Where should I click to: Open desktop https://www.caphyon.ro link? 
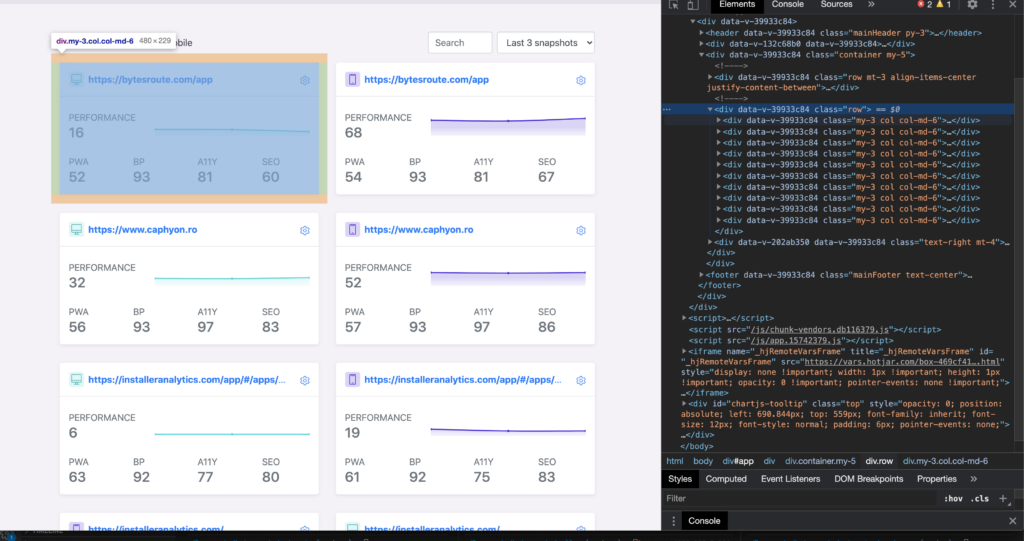pyautogui.click(x=142, y=230)
